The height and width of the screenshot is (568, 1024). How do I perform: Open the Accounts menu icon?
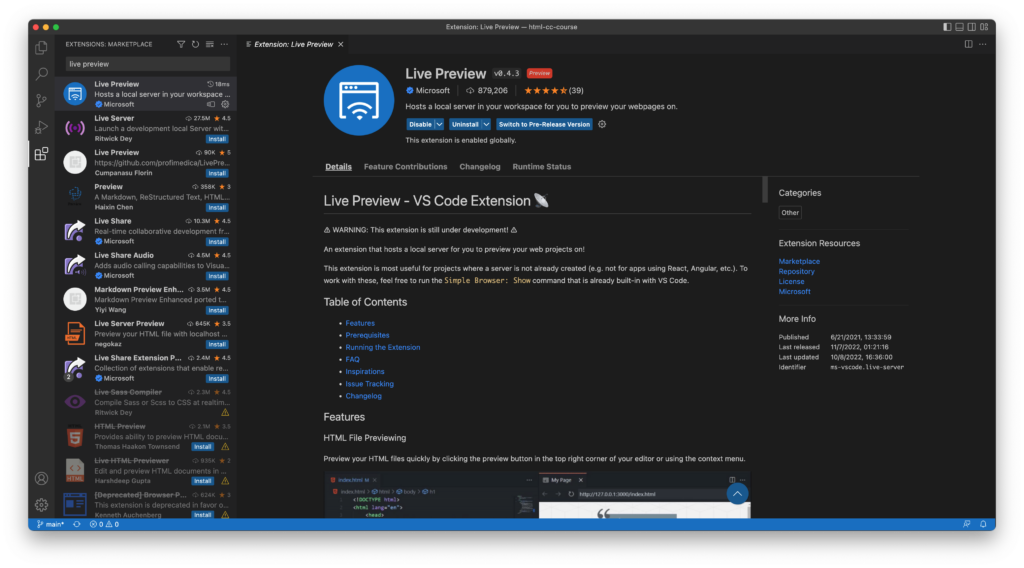[x=41, y=479]
